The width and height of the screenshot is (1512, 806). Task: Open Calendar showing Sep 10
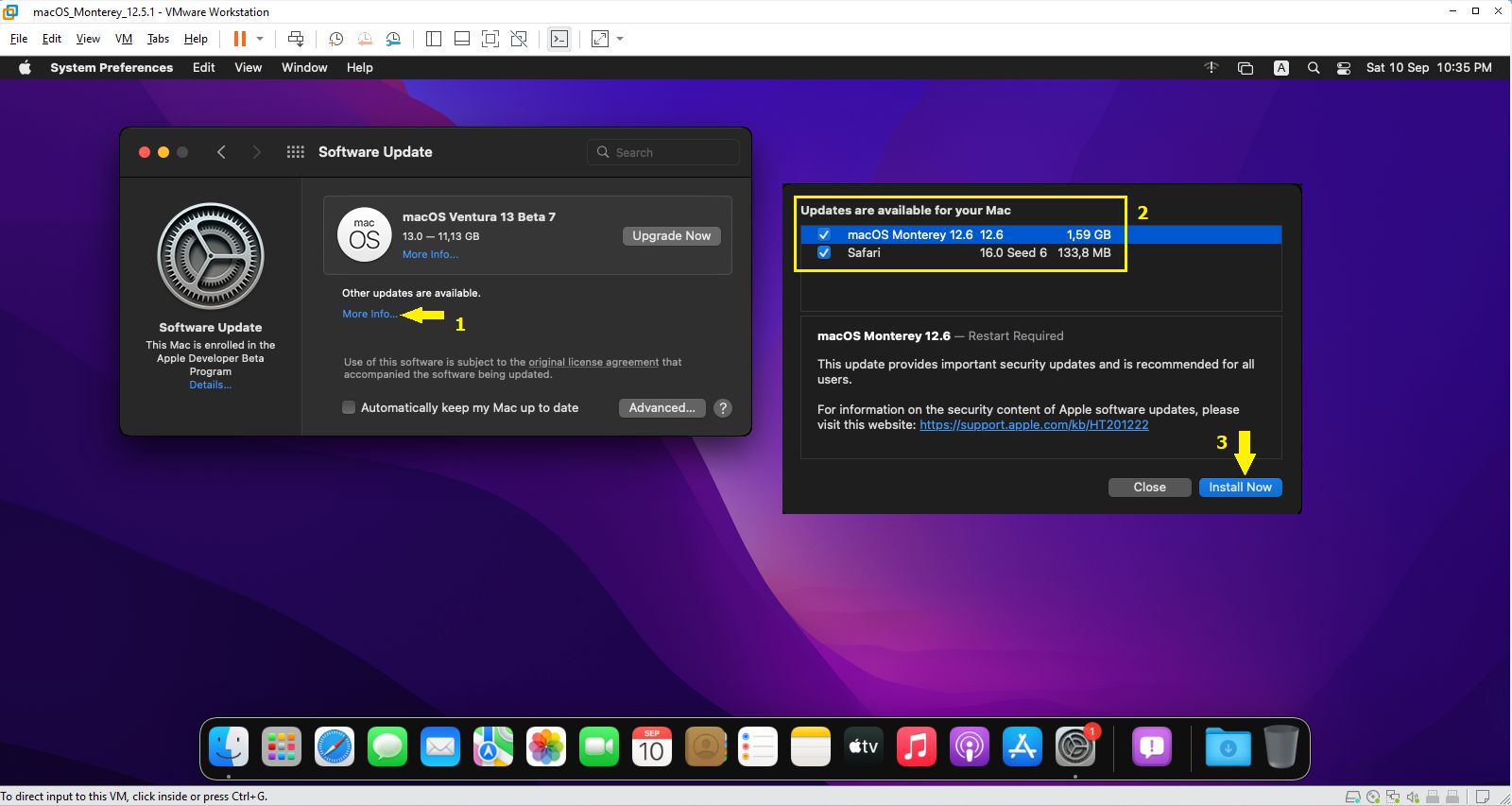652,747
